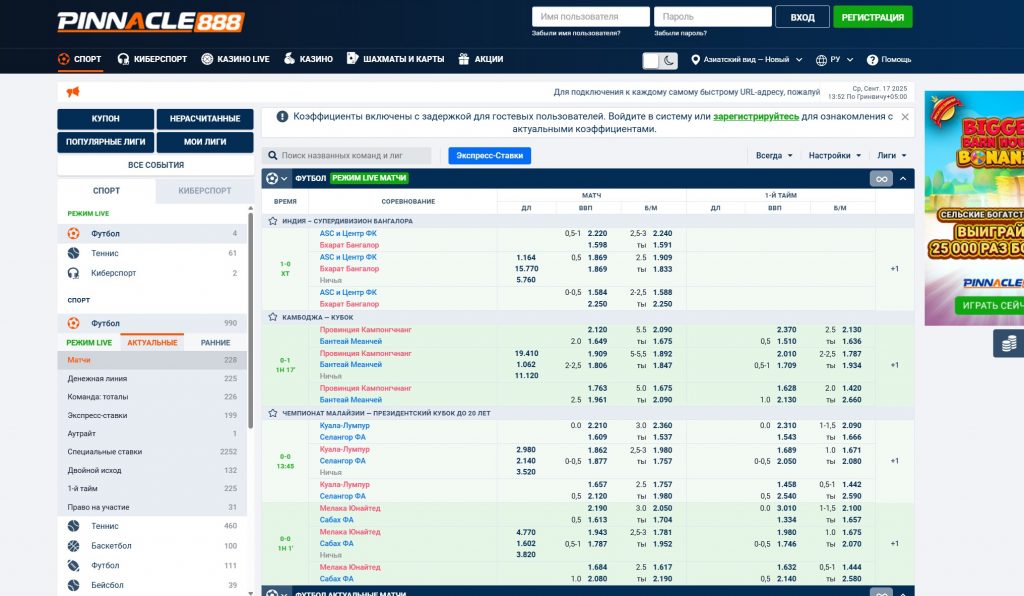The height and width of the screenshot is (596, 1024).
Task: Star the Индия – Супердивизион Бангалора league
Action: pyautogui.click(x=273, y=221)
